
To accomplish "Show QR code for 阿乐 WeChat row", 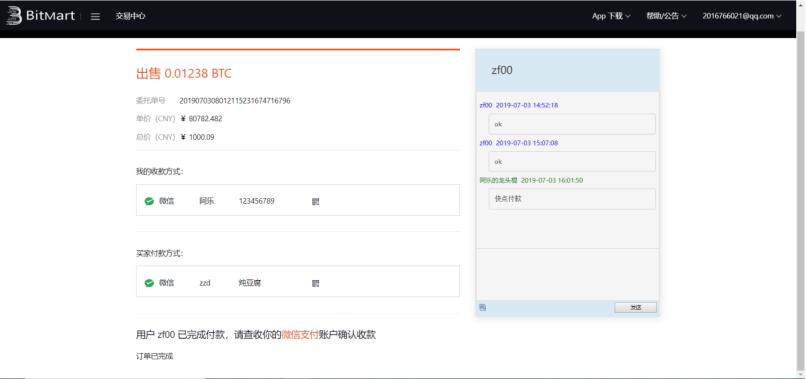I will click(x=316, y=202).
